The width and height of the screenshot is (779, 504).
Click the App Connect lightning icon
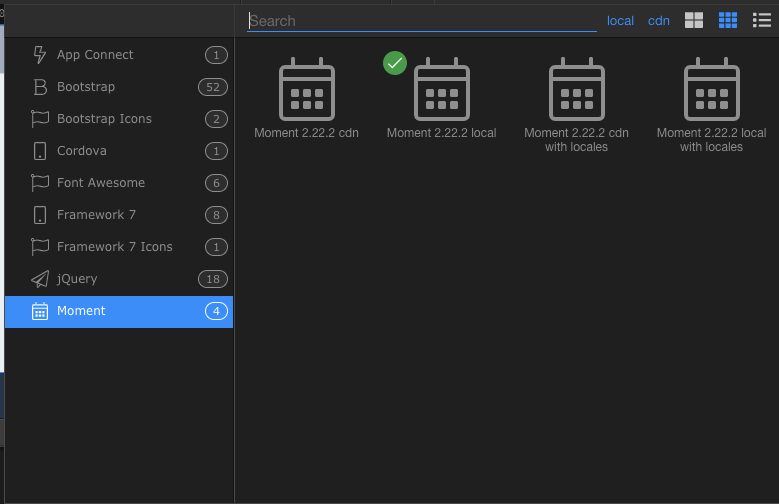point(40,55)
